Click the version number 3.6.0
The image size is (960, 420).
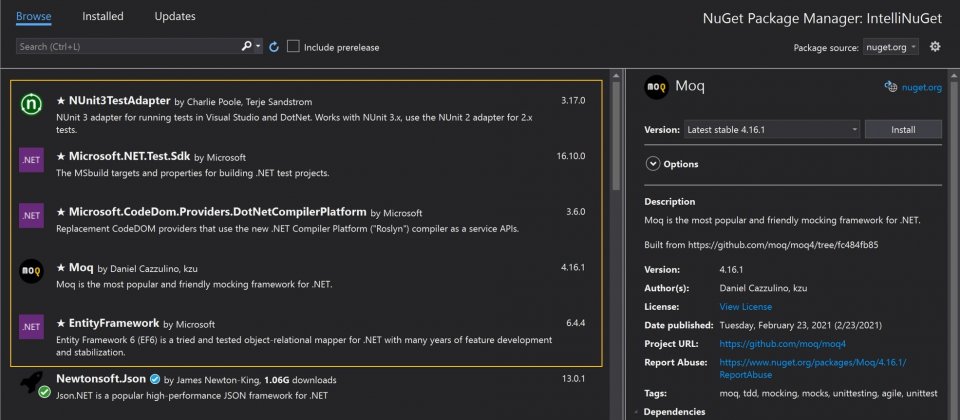(576, 212)
